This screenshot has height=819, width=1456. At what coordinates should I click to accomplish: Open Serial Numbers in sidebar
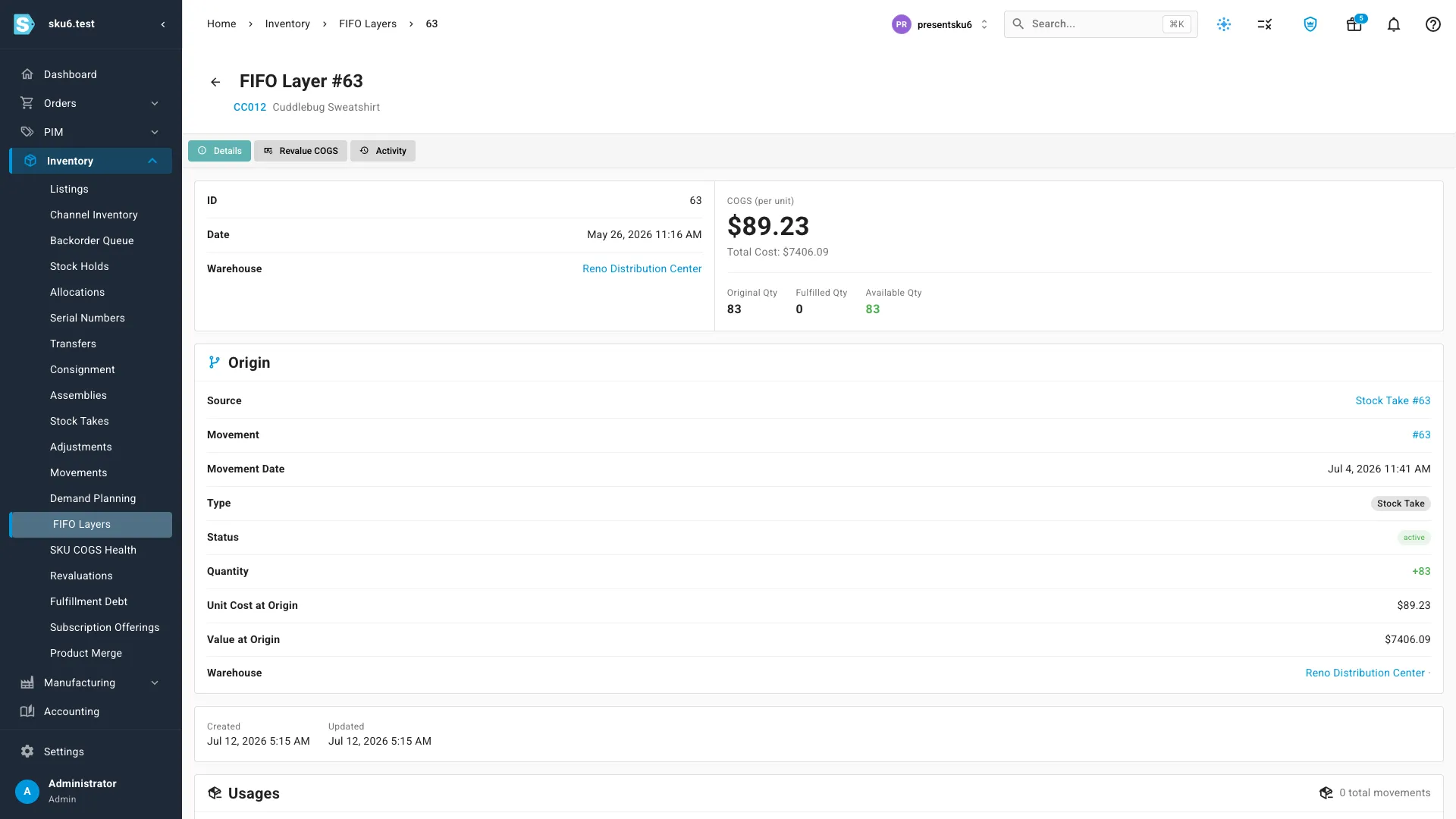[87, 318]
